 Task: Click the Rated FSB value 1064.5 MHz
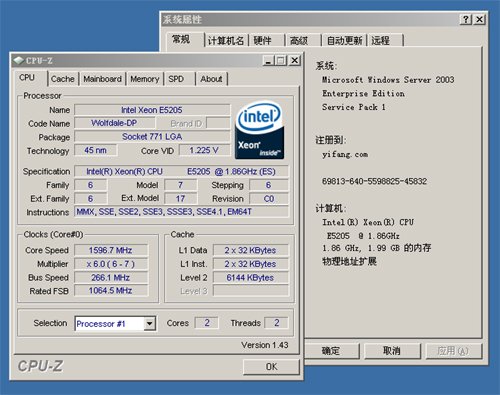pyautogui.click(x=111, y=291)
